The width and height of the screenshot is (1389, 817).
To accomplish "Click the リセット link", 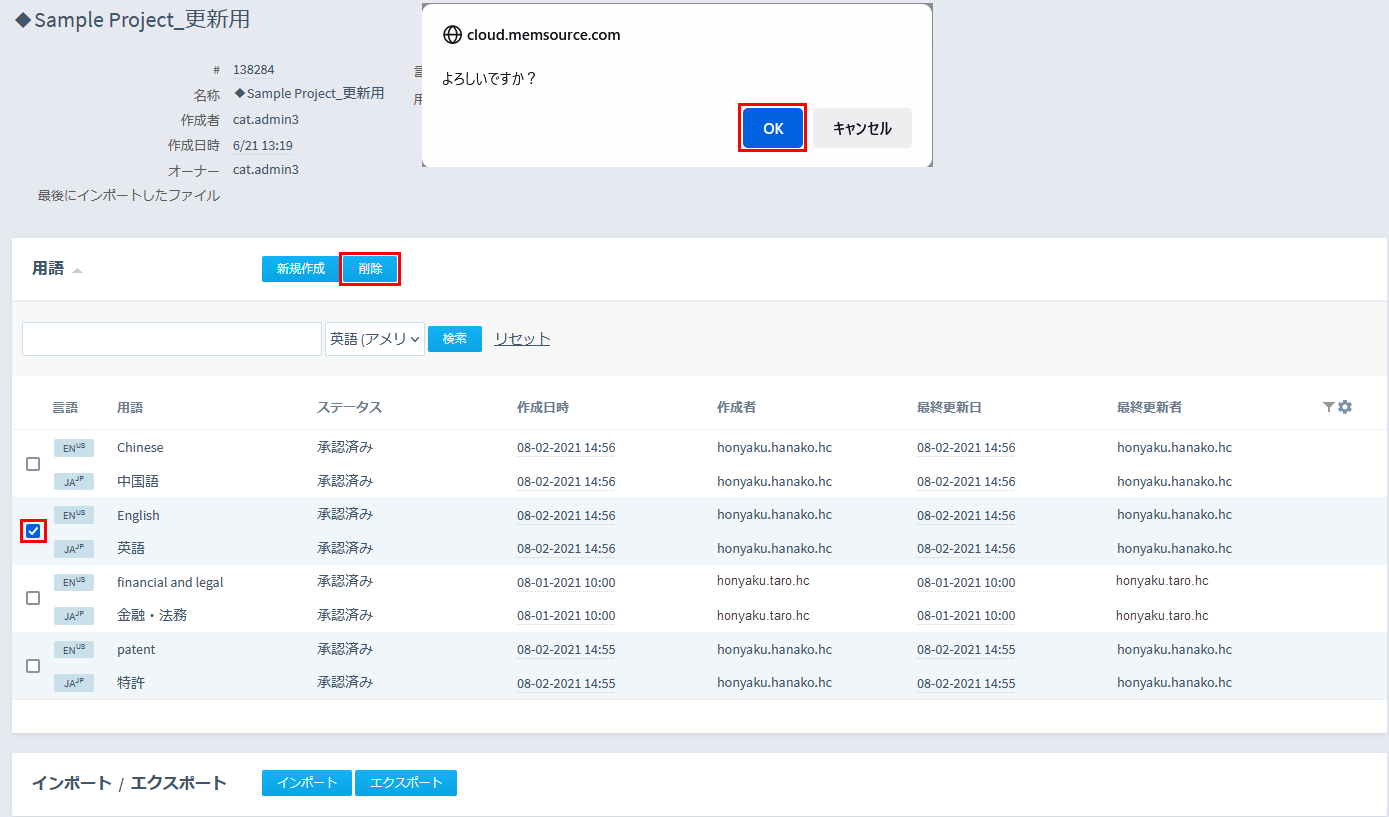I will (x=522, y=339).
